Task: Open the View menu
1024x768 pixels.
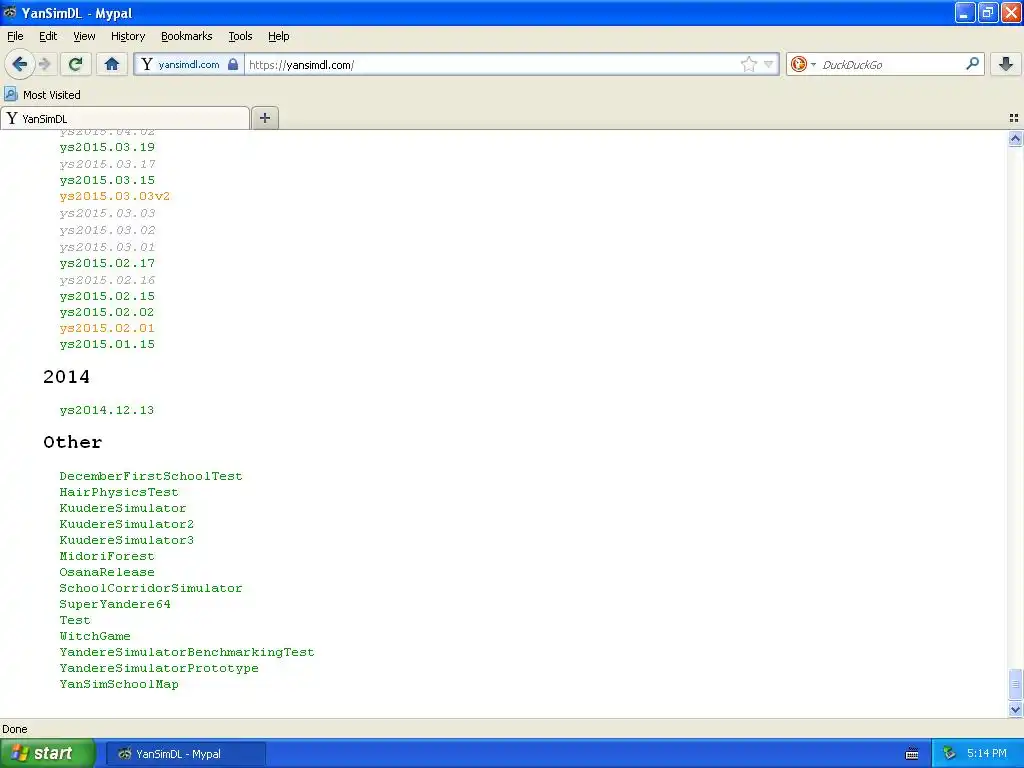Action: coord(84,37)
